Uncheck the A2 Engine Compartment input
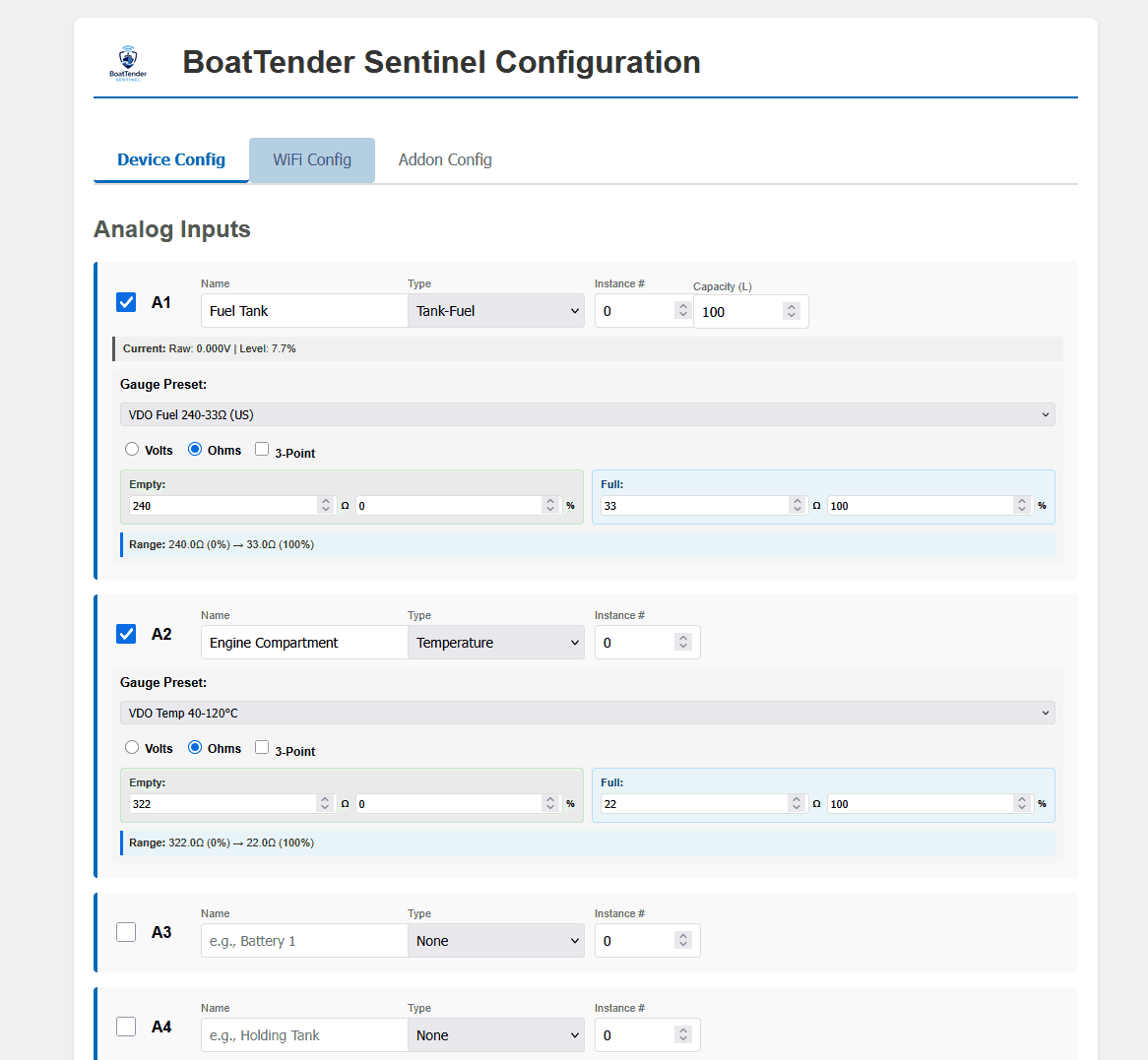This screenshot has width=1148, height=1060. click(x=126, y=634)
